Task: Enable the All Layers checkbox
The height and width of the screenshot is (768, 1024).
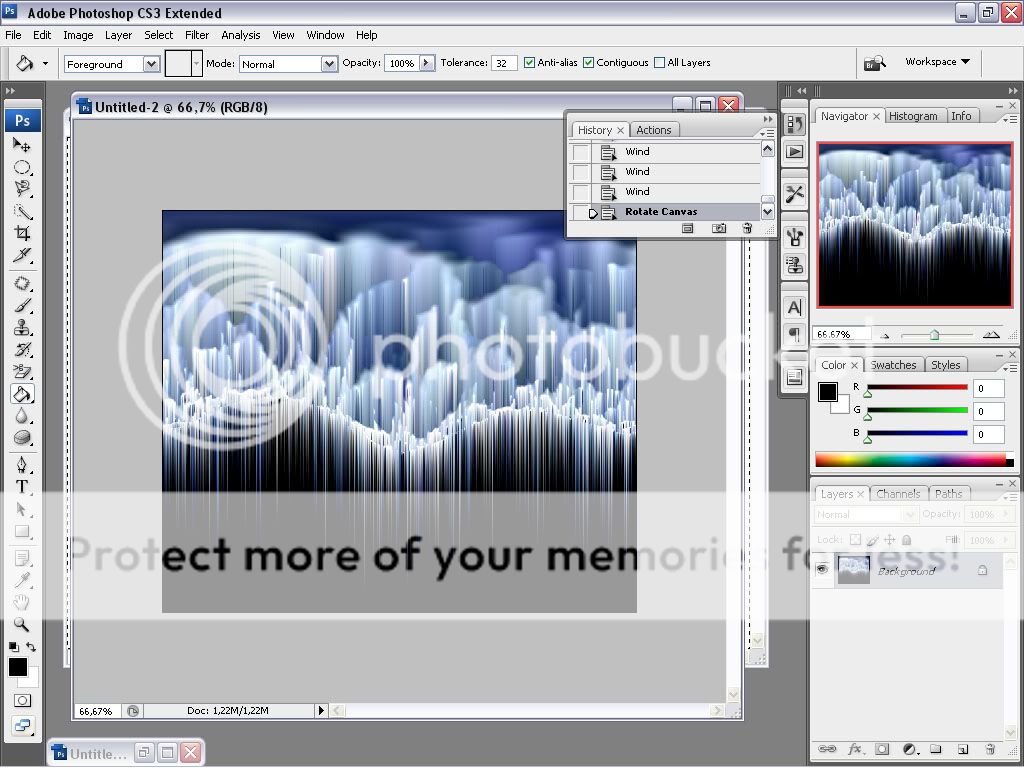Action: point(660,63)
